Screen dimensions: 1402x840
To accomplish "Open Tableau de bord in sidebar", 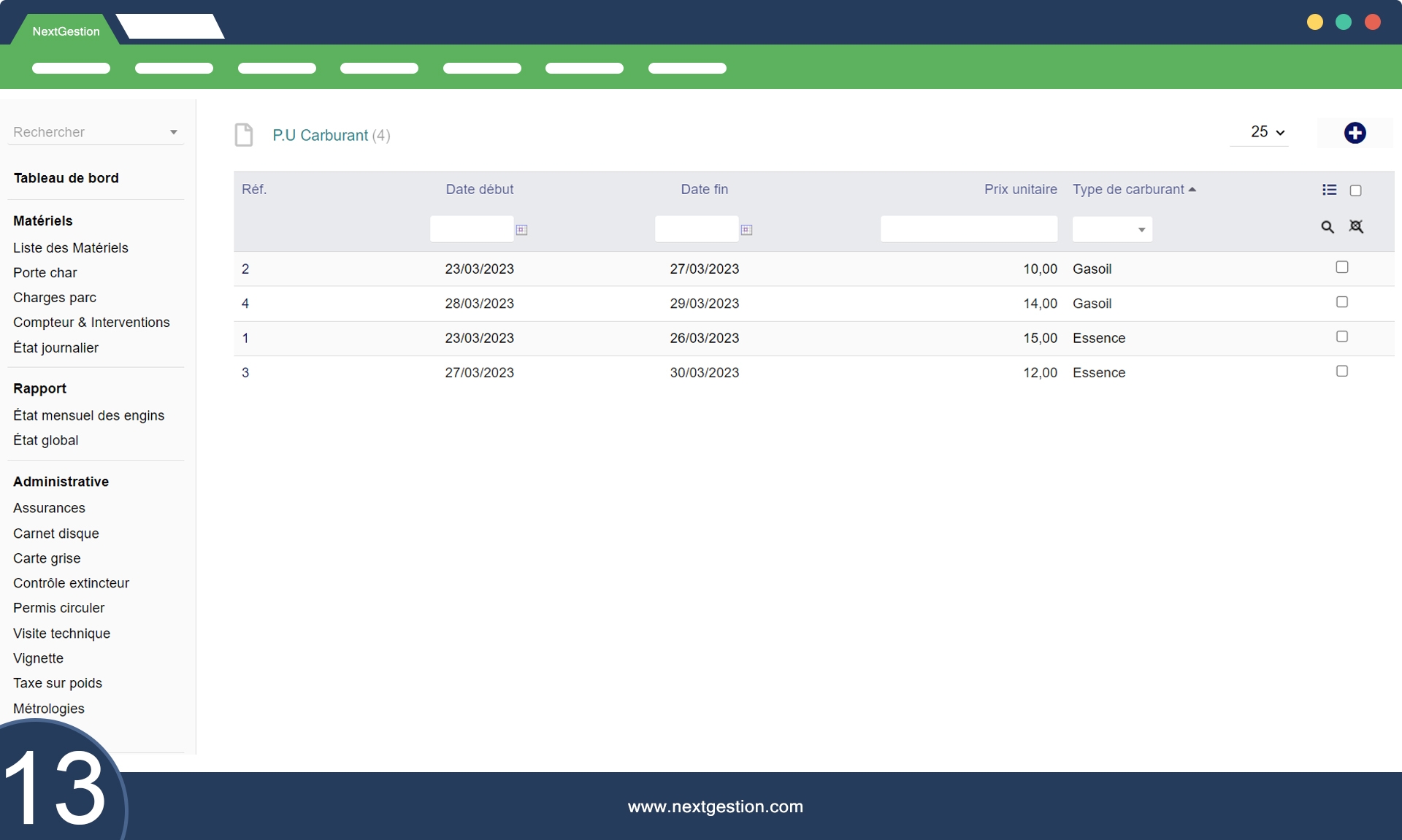I will click(x=66, y=178).
